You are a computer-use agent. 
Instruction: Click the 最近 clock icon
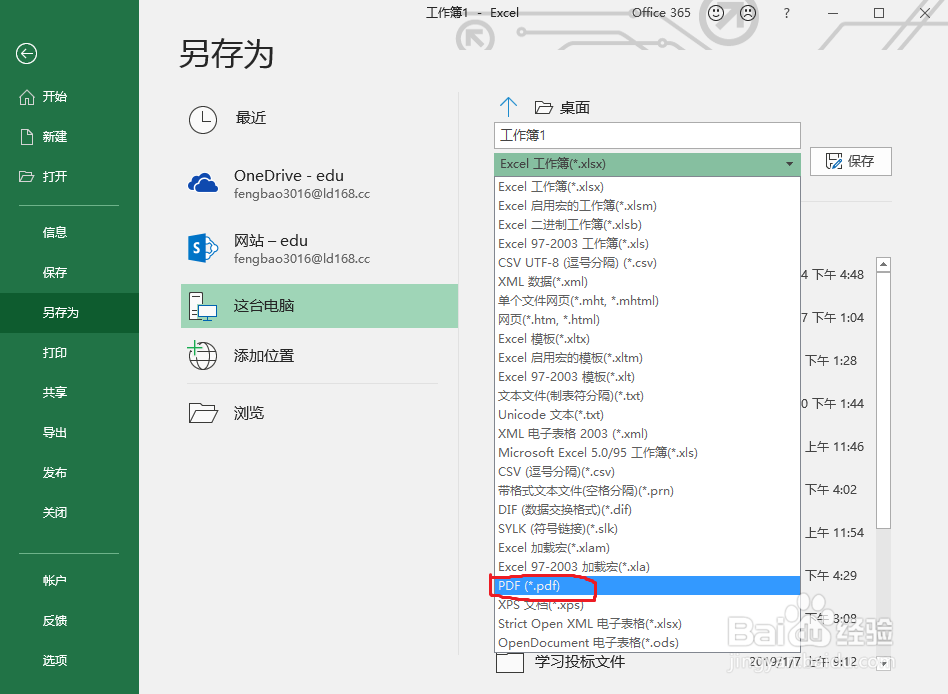(x=203, y=120)
